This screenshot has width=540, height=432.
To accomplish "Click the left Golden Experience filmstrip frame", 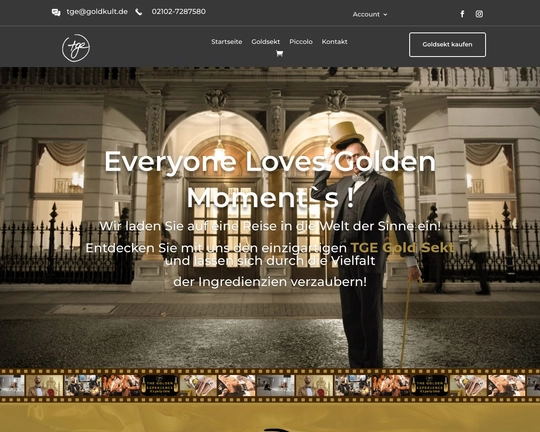I will click(x=160, y=385).
